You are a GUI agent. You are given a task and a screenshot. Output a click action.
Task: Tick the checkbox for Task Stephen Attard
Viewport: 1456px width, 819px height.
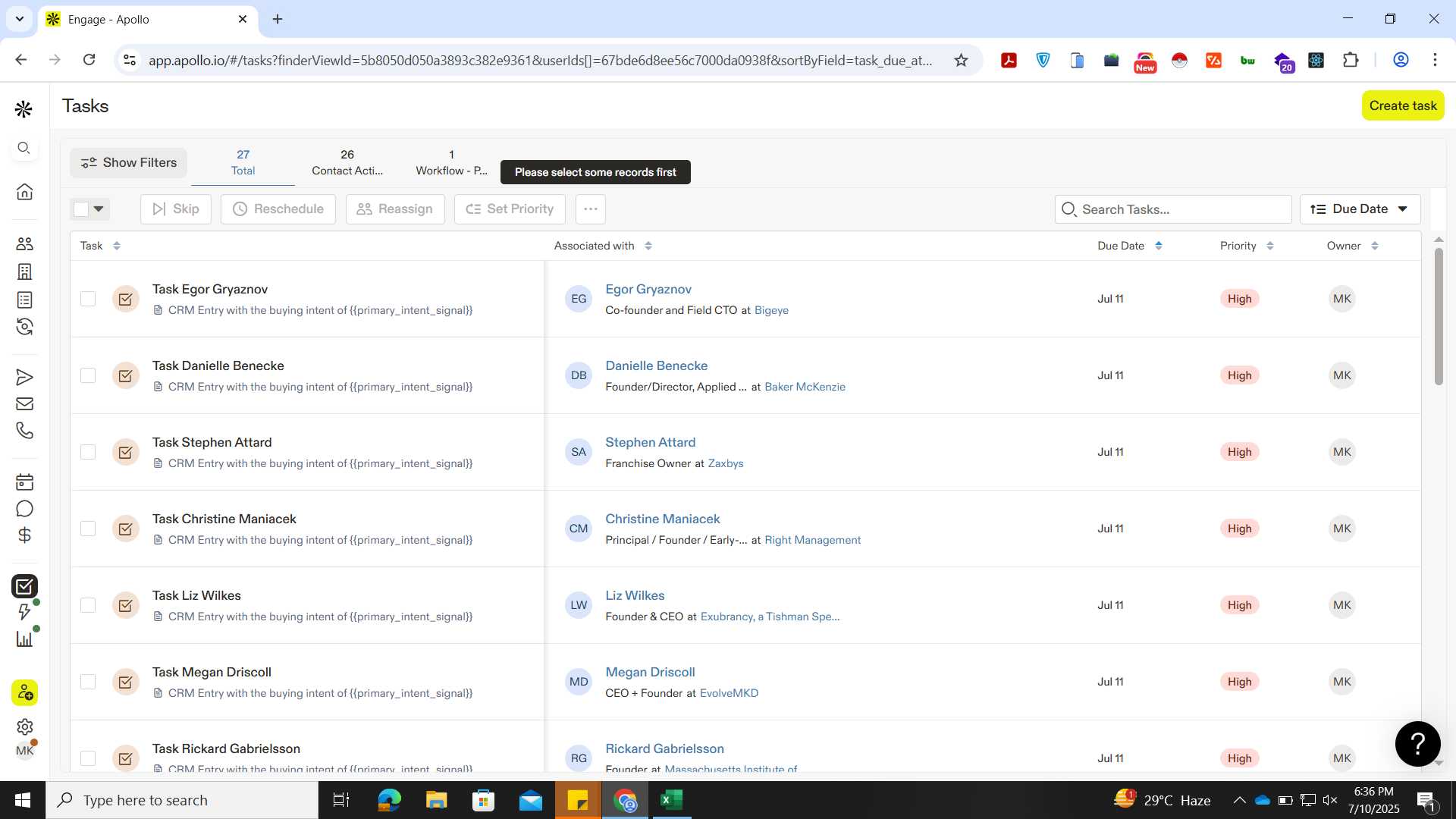pos(88,452)
